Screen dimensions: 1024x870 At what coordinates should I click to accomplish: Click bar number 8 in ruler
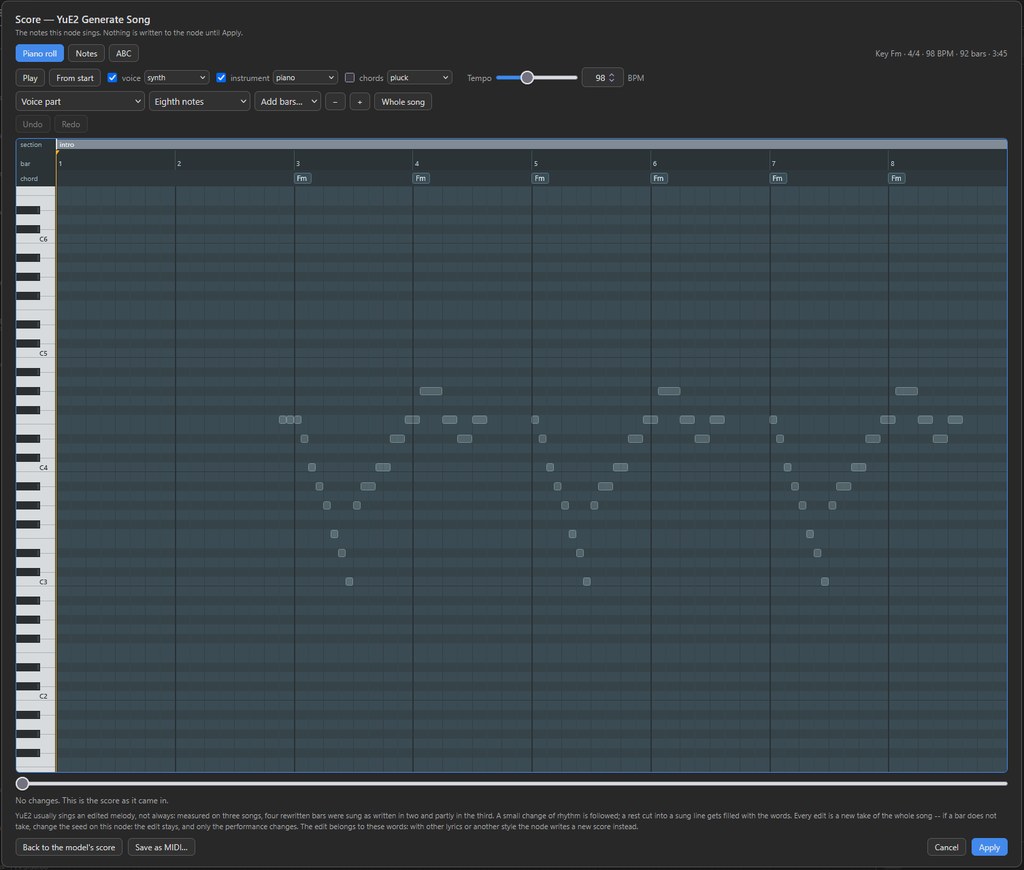892,163
